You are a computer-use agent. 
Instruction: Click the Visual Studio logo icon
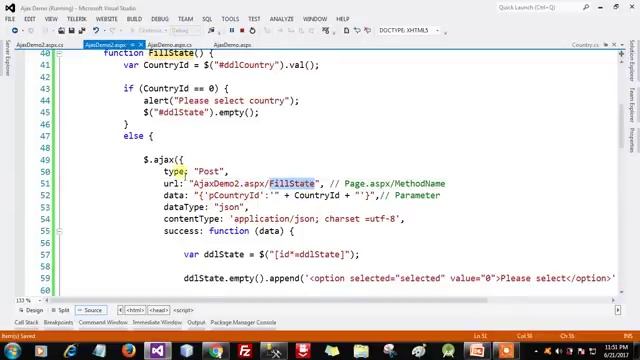click(x=10, y=8)
